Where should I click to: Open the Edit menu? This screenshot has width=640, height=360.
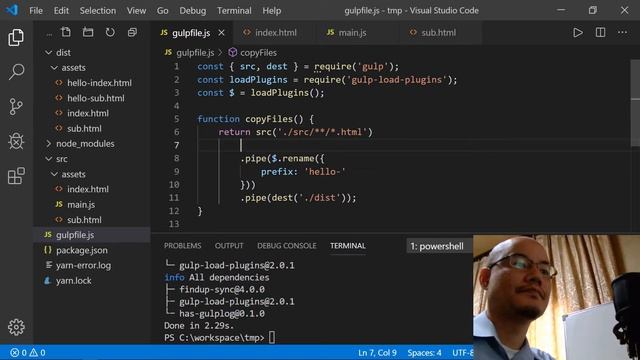click(x=61, y=11)
